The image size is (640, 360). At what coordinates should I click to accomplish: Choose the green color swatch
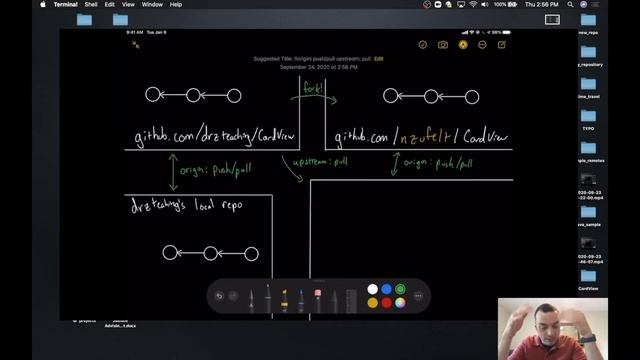tap(400, 289)
